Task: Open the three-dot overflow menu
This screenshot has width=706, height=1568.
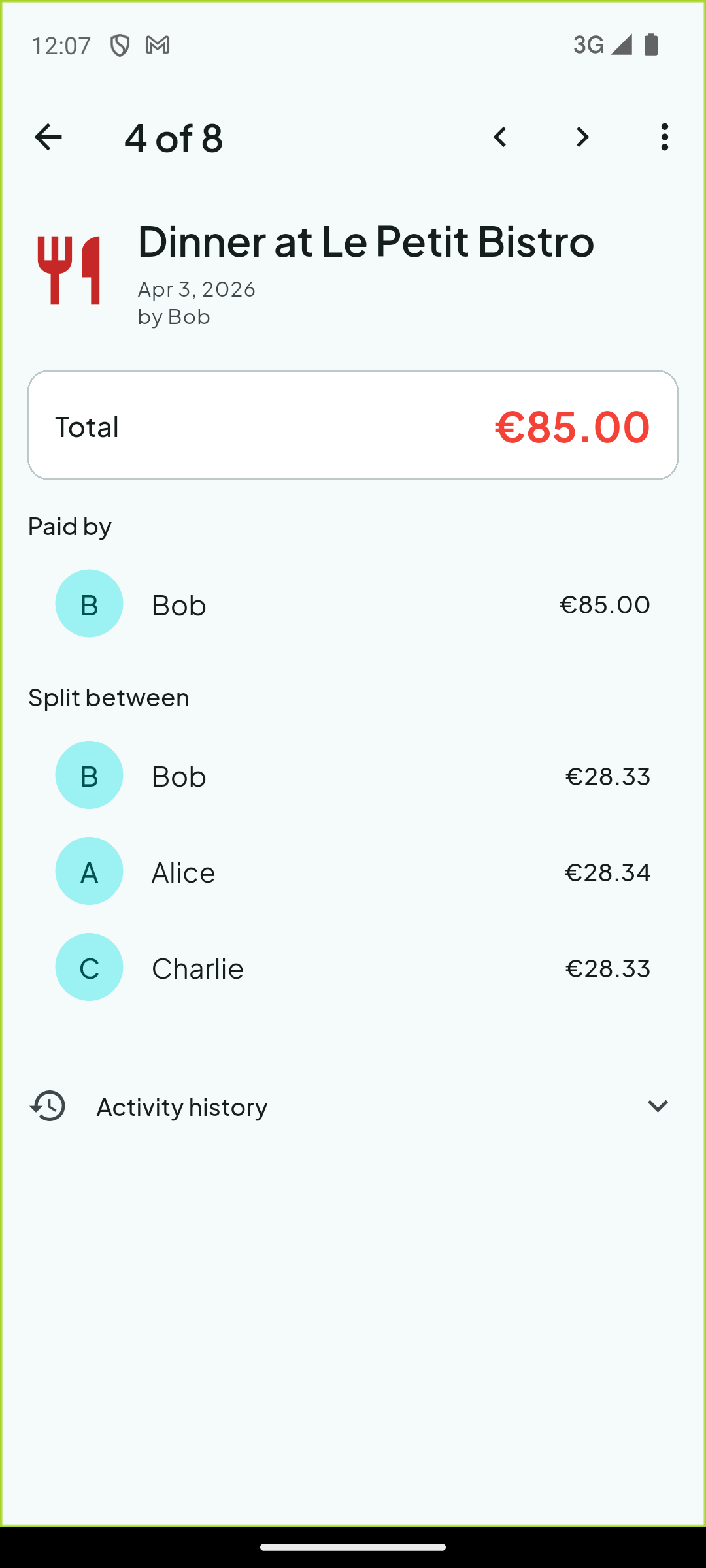Action: click(x=664, y=137)
